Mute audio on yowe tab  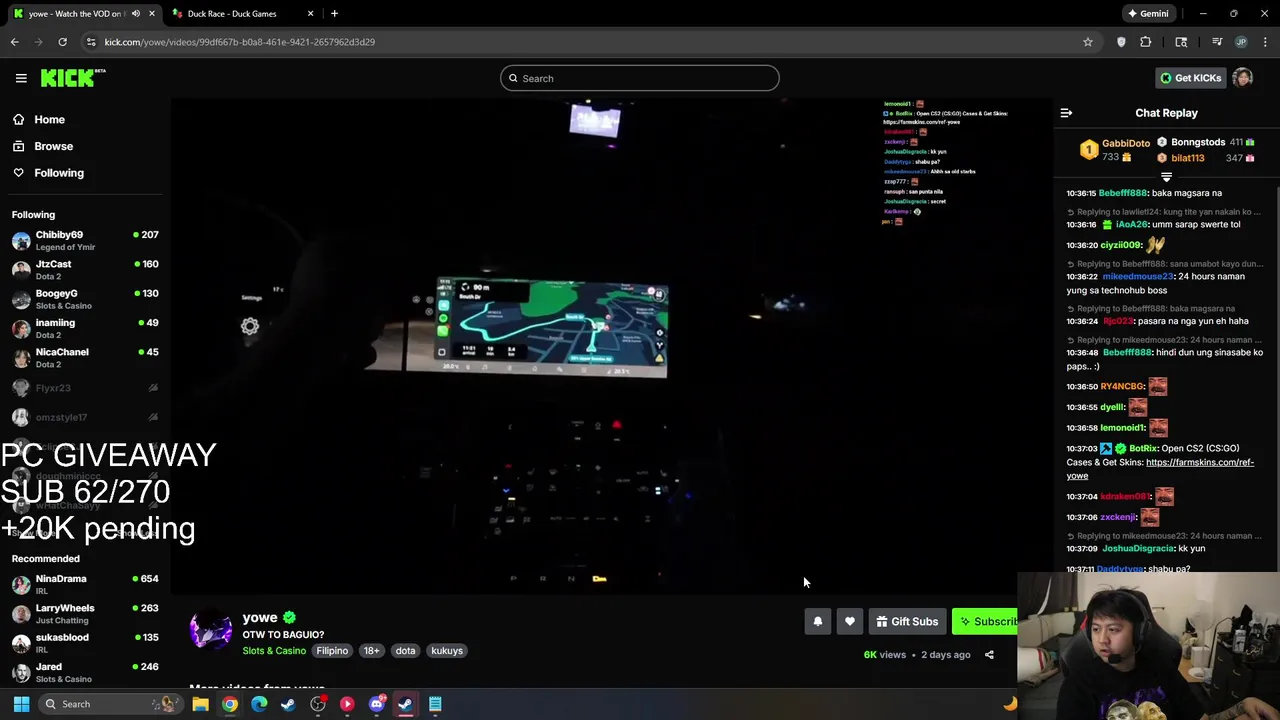tap(135, 13)
